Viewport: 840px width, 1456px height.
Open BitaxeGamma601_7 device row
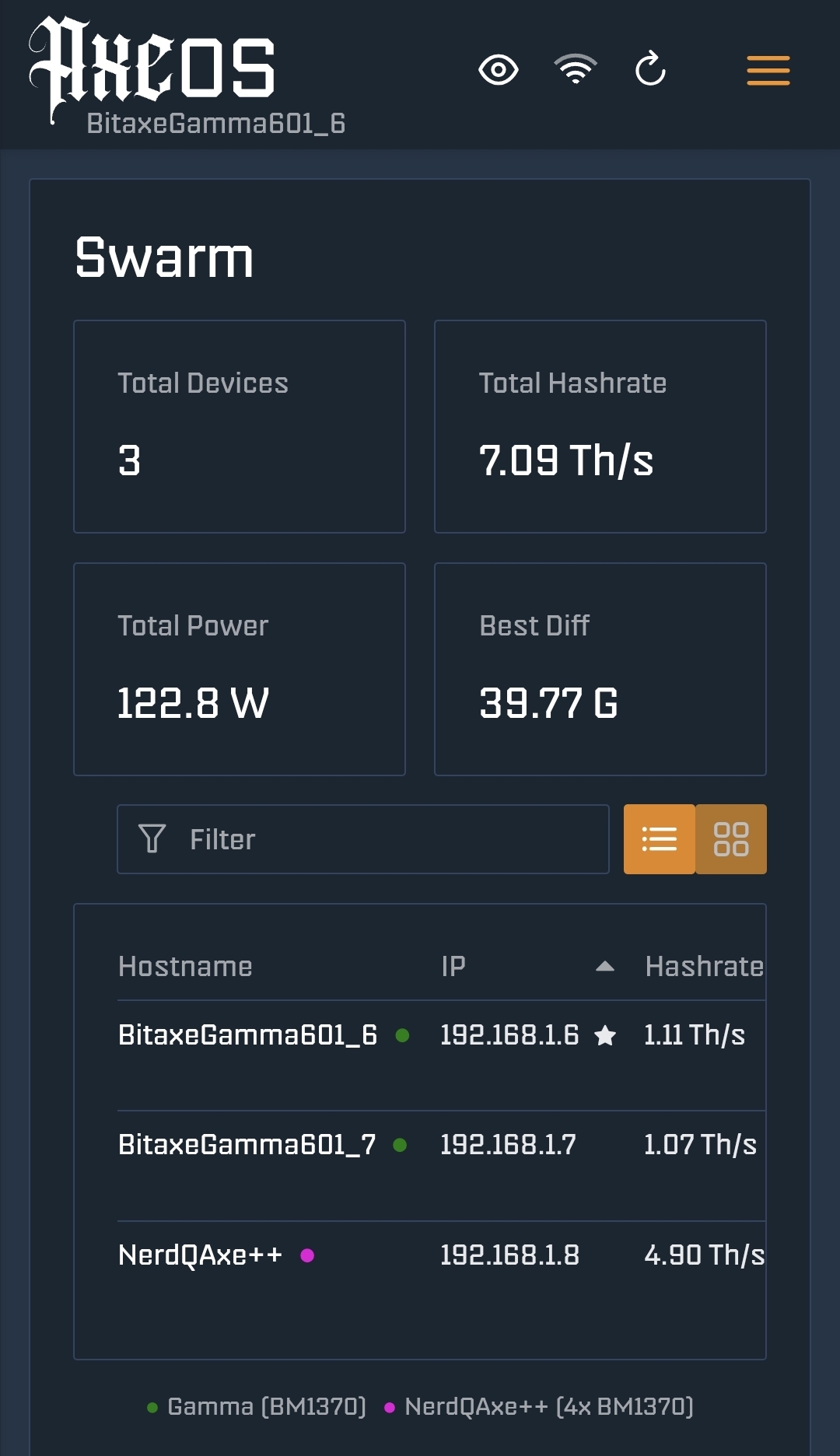[x=247, y=1145]
